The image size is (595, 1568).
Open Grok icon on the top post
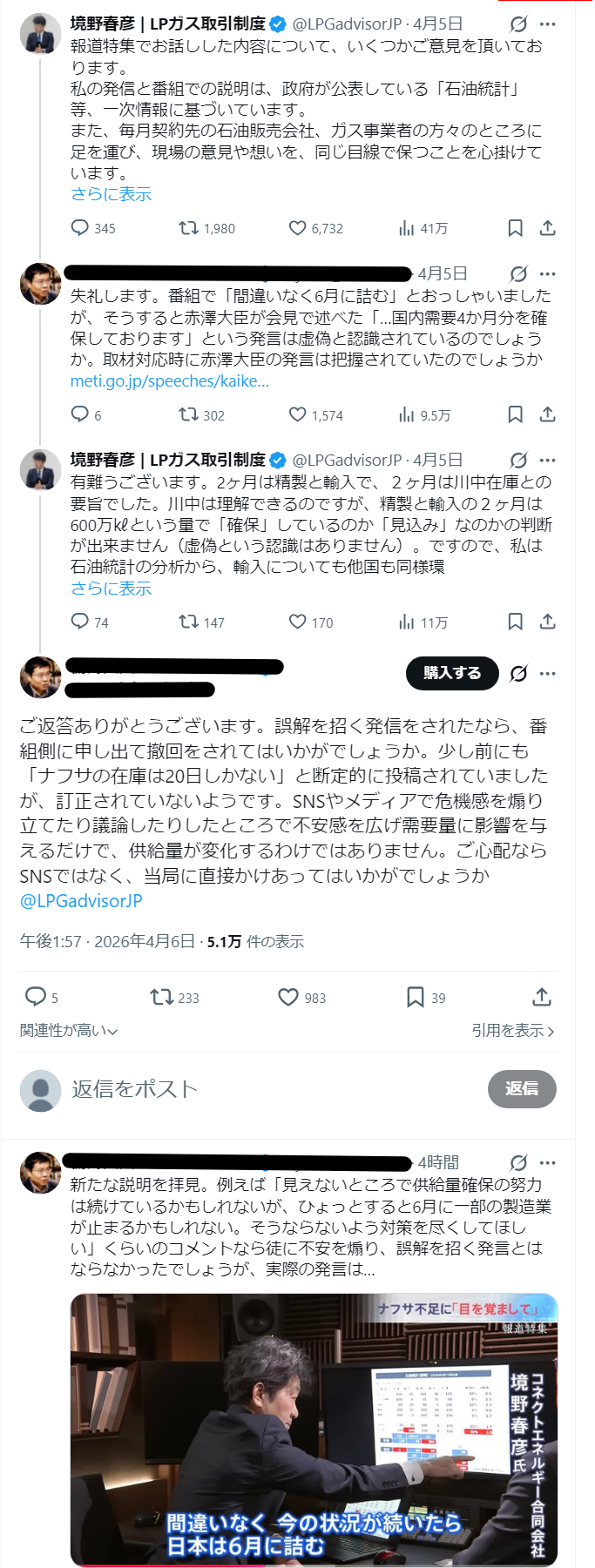(518, 24)
